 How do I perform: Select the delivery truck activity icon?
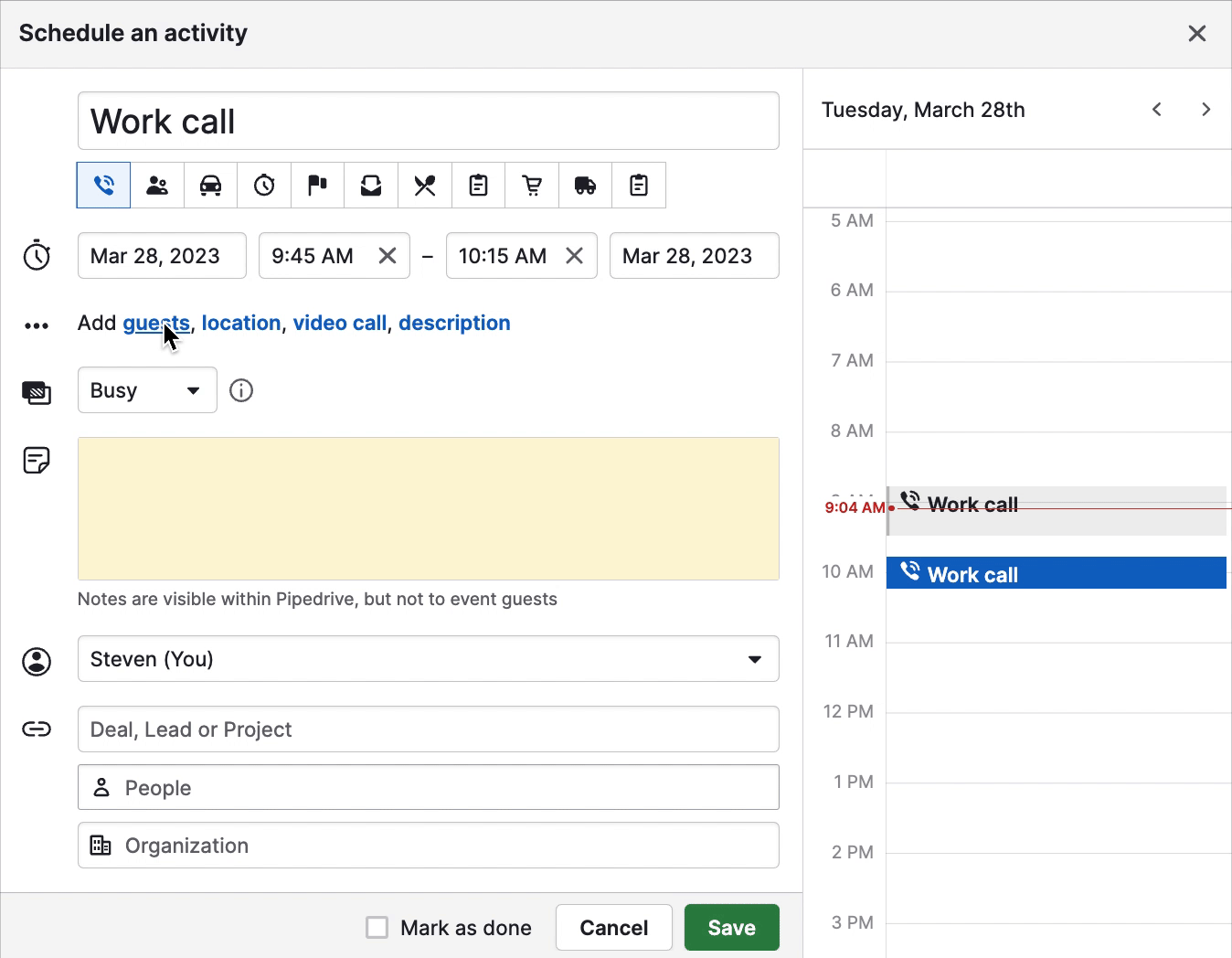[x=584, y=185]
